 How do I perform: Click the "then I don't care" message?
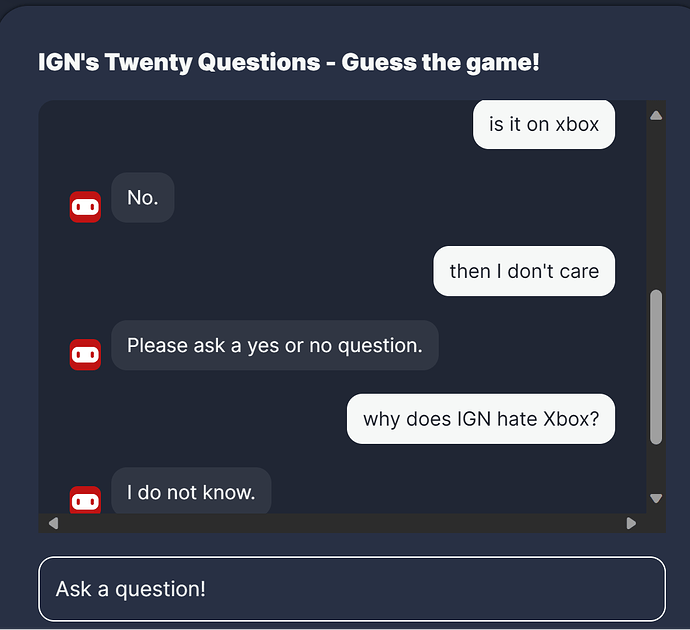[524, 271]
